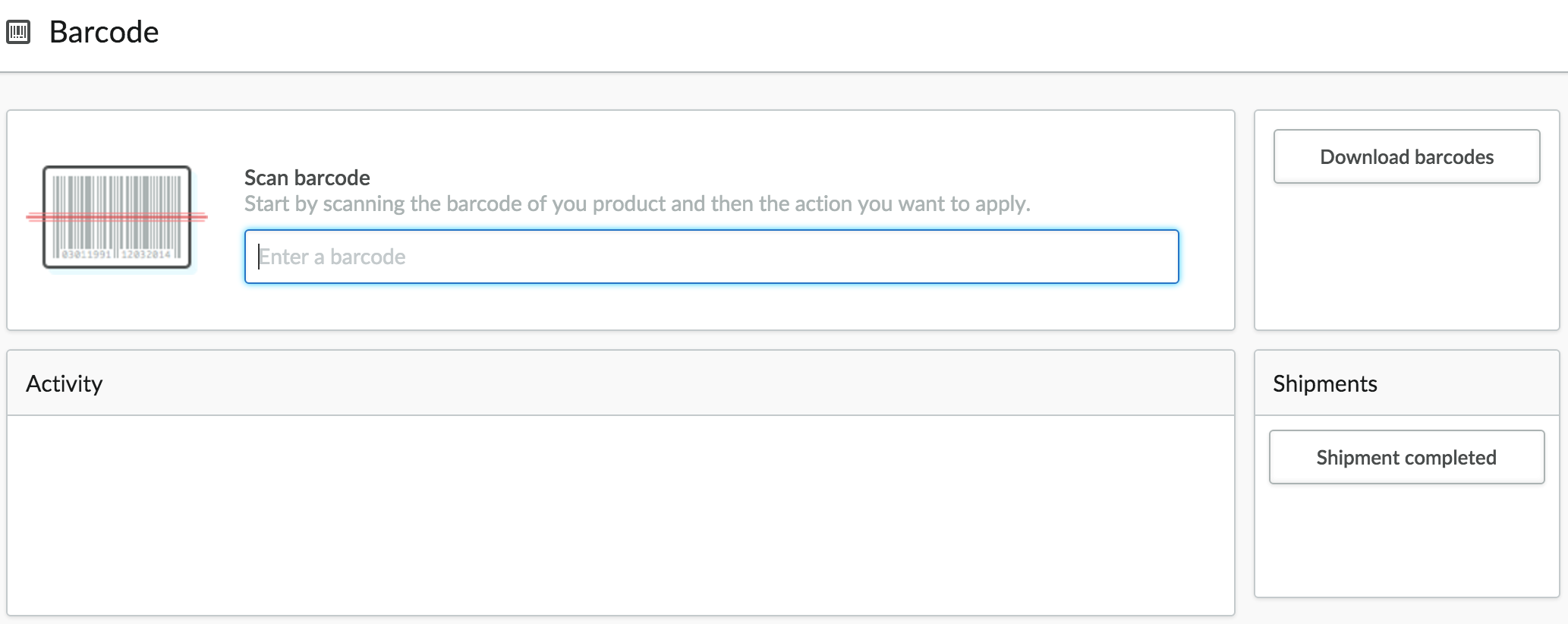Select the 03011991 digits under barcode image
Viewport: 1568px width, 624px height.
[86, 254]
